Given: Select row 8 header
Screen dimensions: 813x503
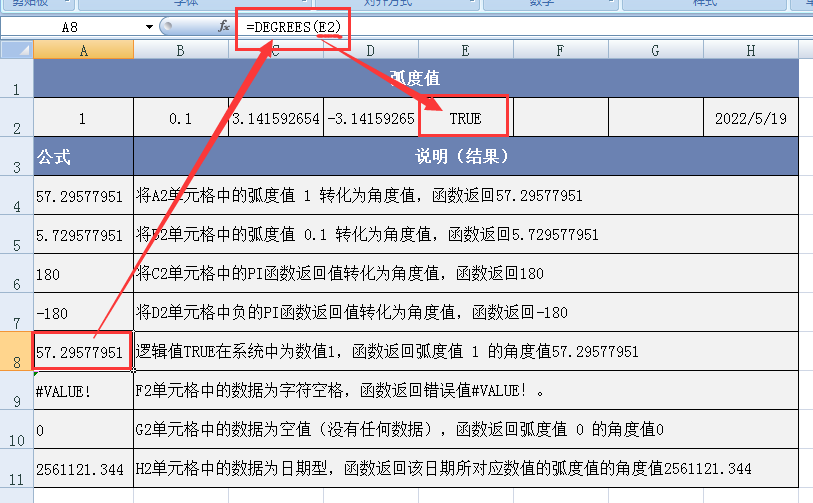Looking at the screenshot, I should point(17,351).
